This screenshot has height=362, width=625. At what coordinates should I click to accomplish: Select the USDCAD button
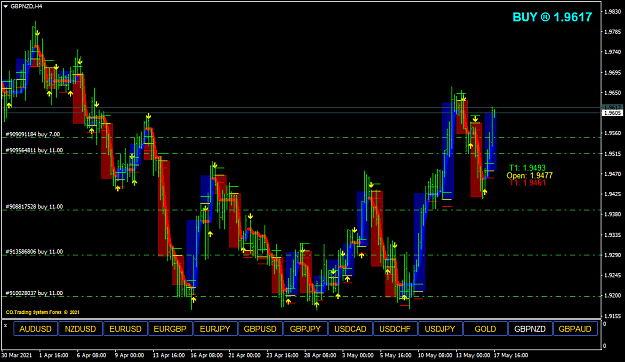pyautogui.click(x=350, y=329)
